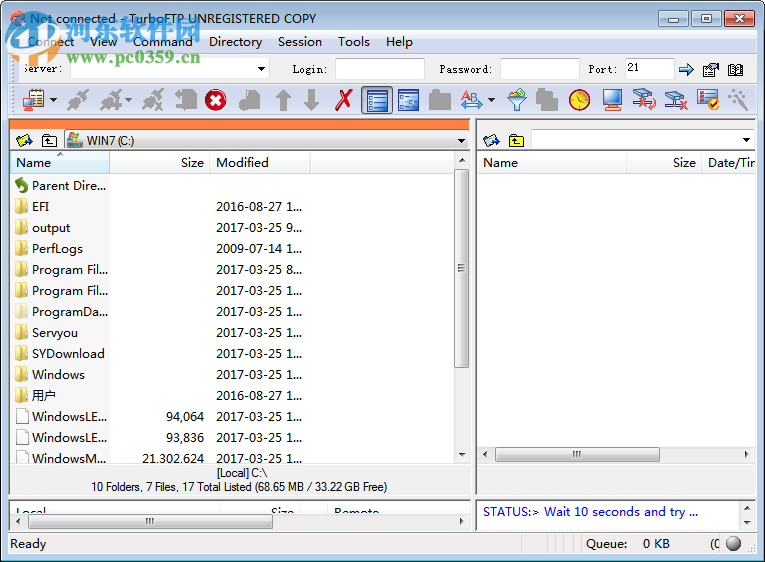Screen dimensions: 765x562
Task: Click remote pane up-folder icon
Action: [516, 141]
